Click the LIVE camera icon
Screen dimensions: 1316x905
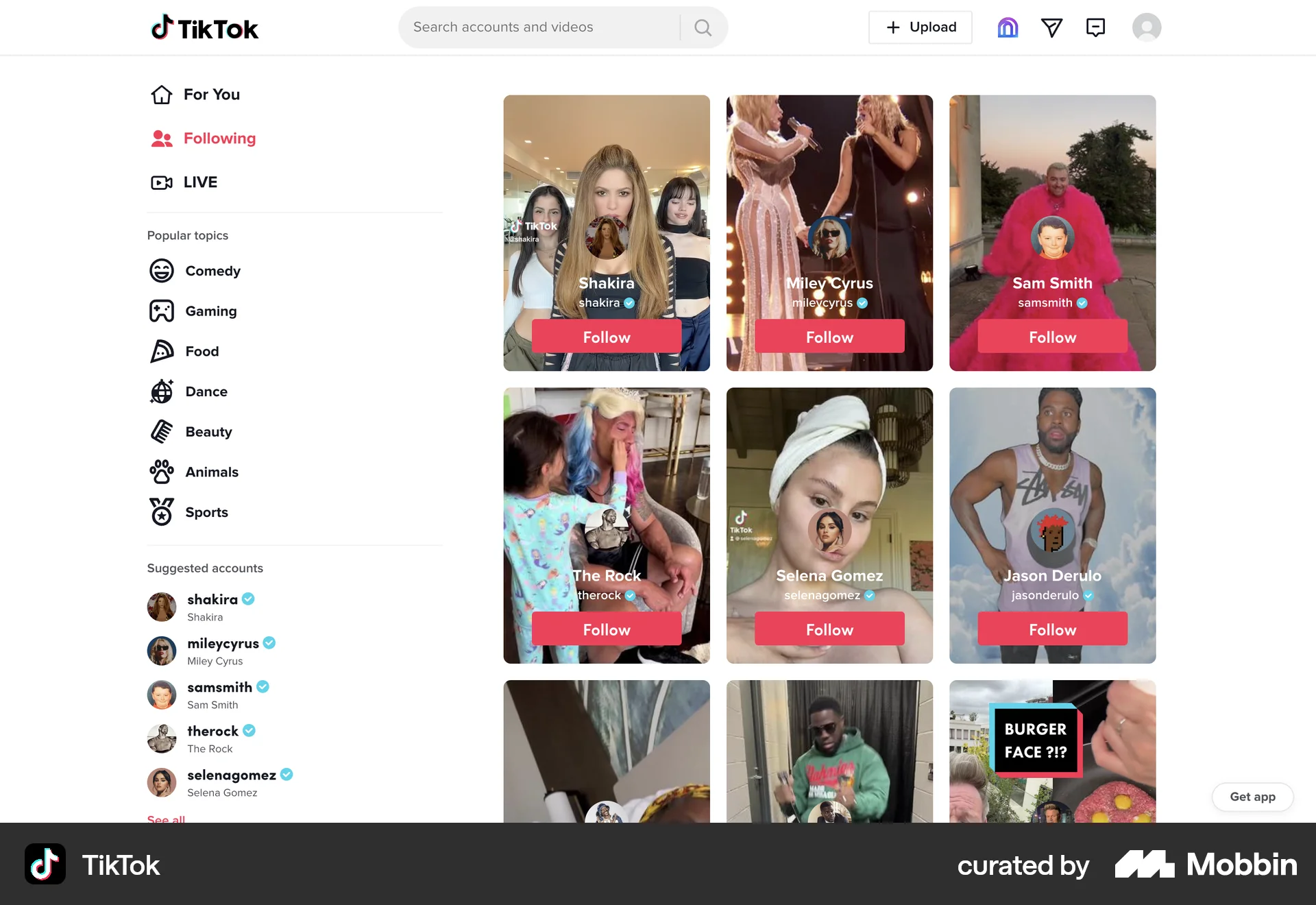pyautogui.click(x=161, y=182)
